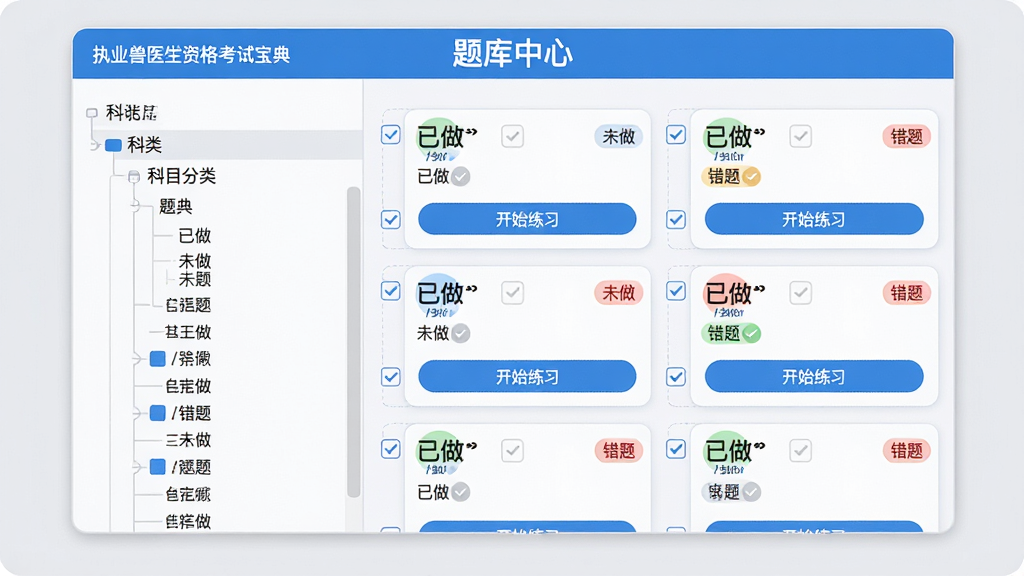The width and height of the screenshot is (1024, 576).
Task: Toggle blue checkbox left of bottom-left card's heading
Action: 391,449
